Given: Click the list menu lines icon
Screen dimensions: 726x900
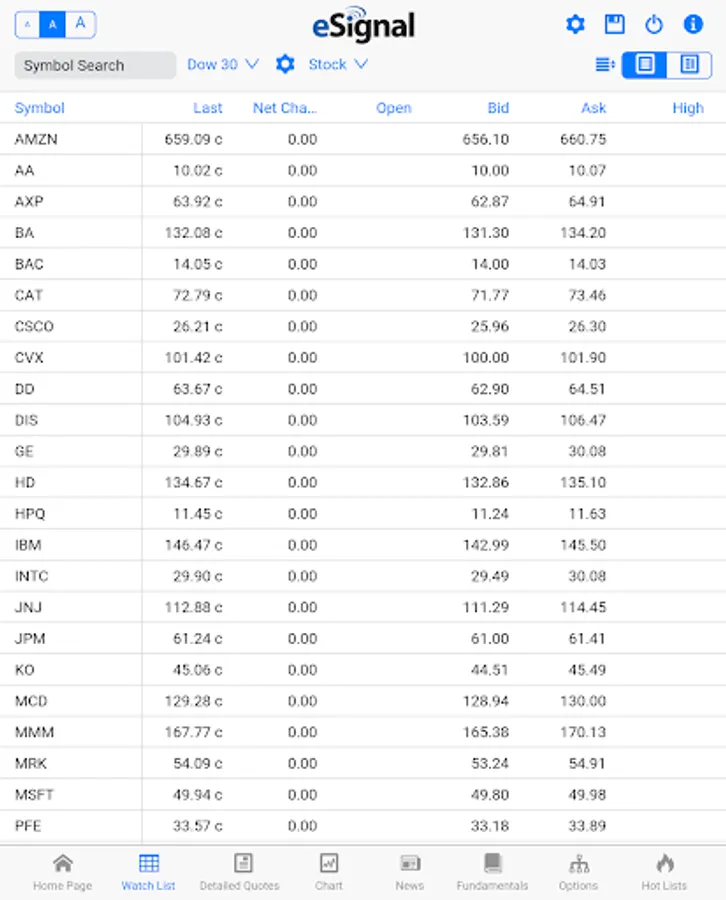Looking at the screenshot, I should point(604,64).
